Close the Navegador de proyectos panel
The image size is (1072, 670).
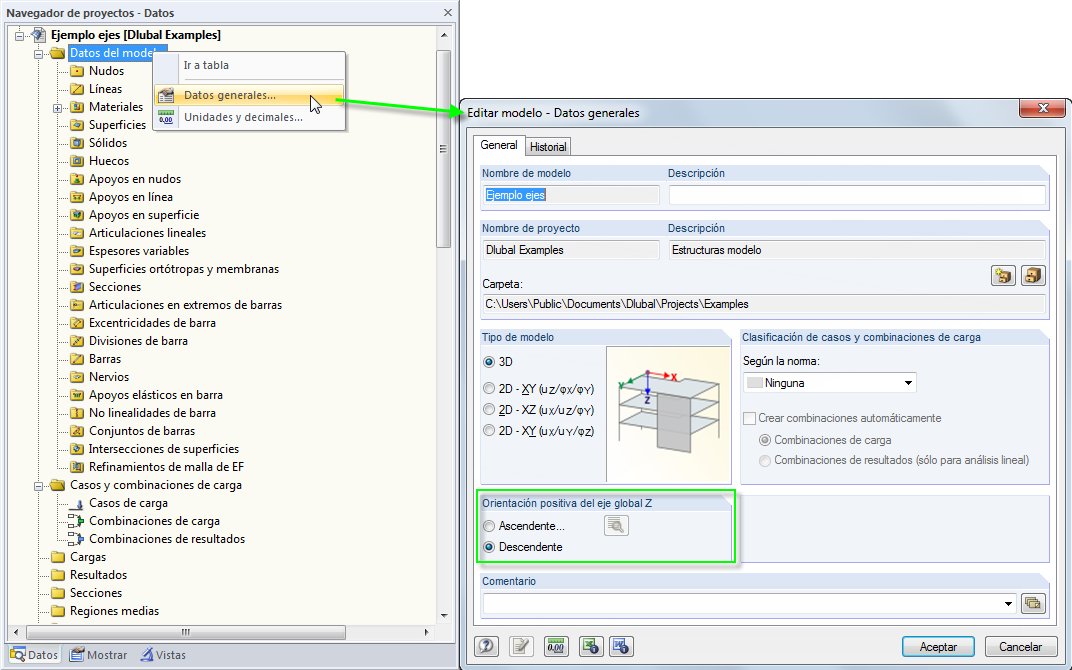tap(448, 13)
